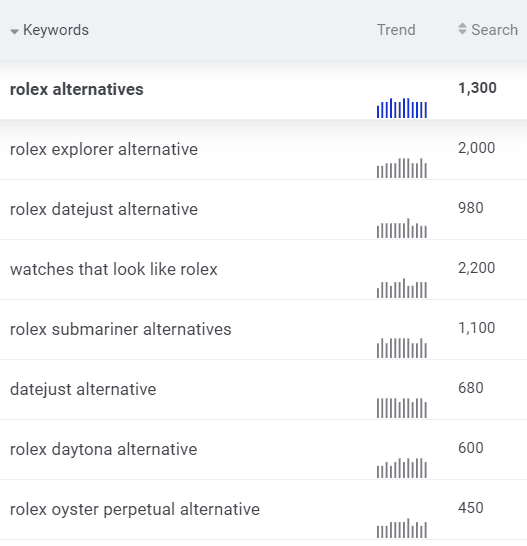Open trend chart for rolex explorer alternative
This screenshot has height=546, width=527.
[x=402, y=168]
